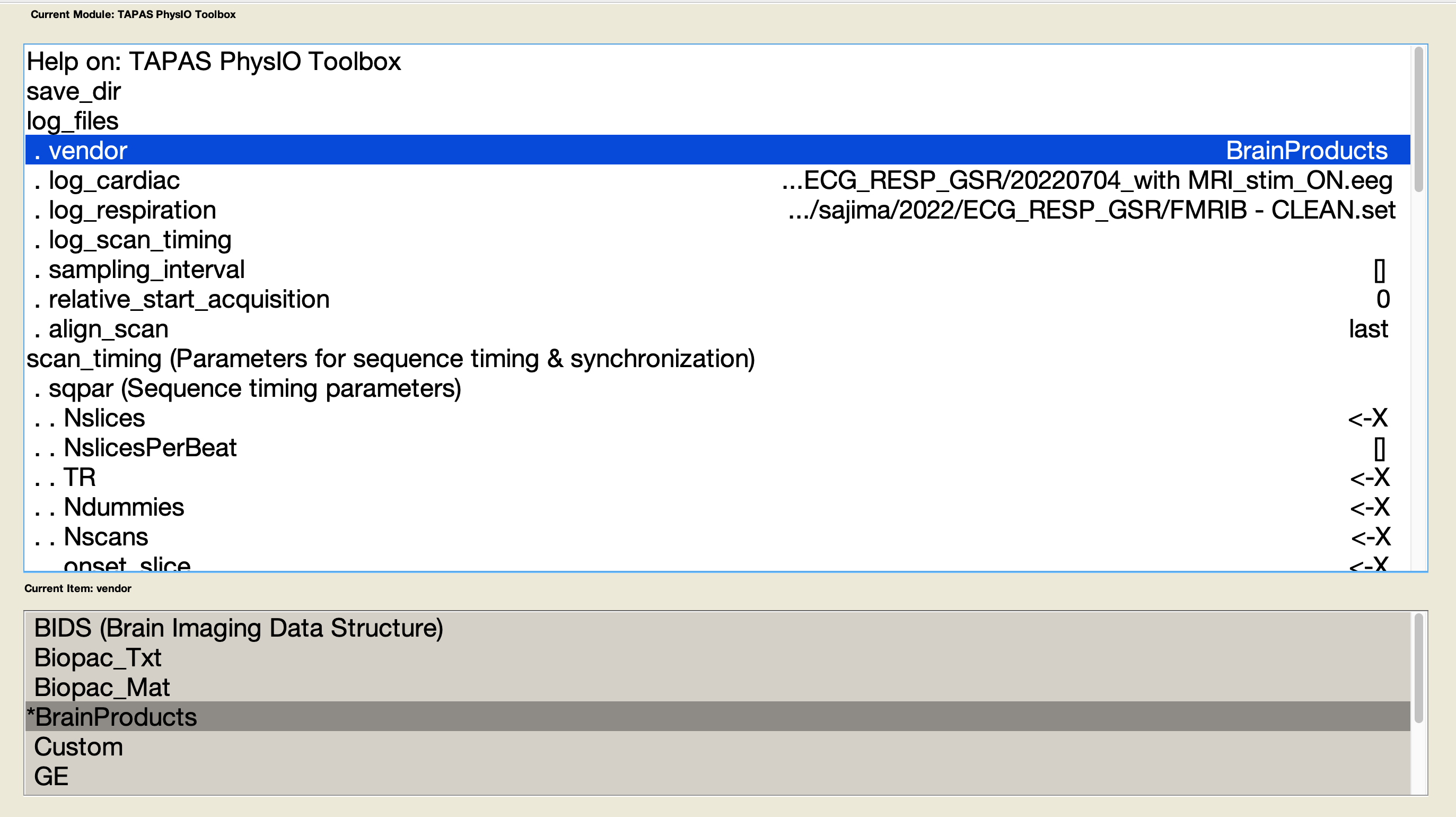Screen dimensions: 1456x817
Task: Choose BIDS as the vendor
Action: tap(238, 628)
